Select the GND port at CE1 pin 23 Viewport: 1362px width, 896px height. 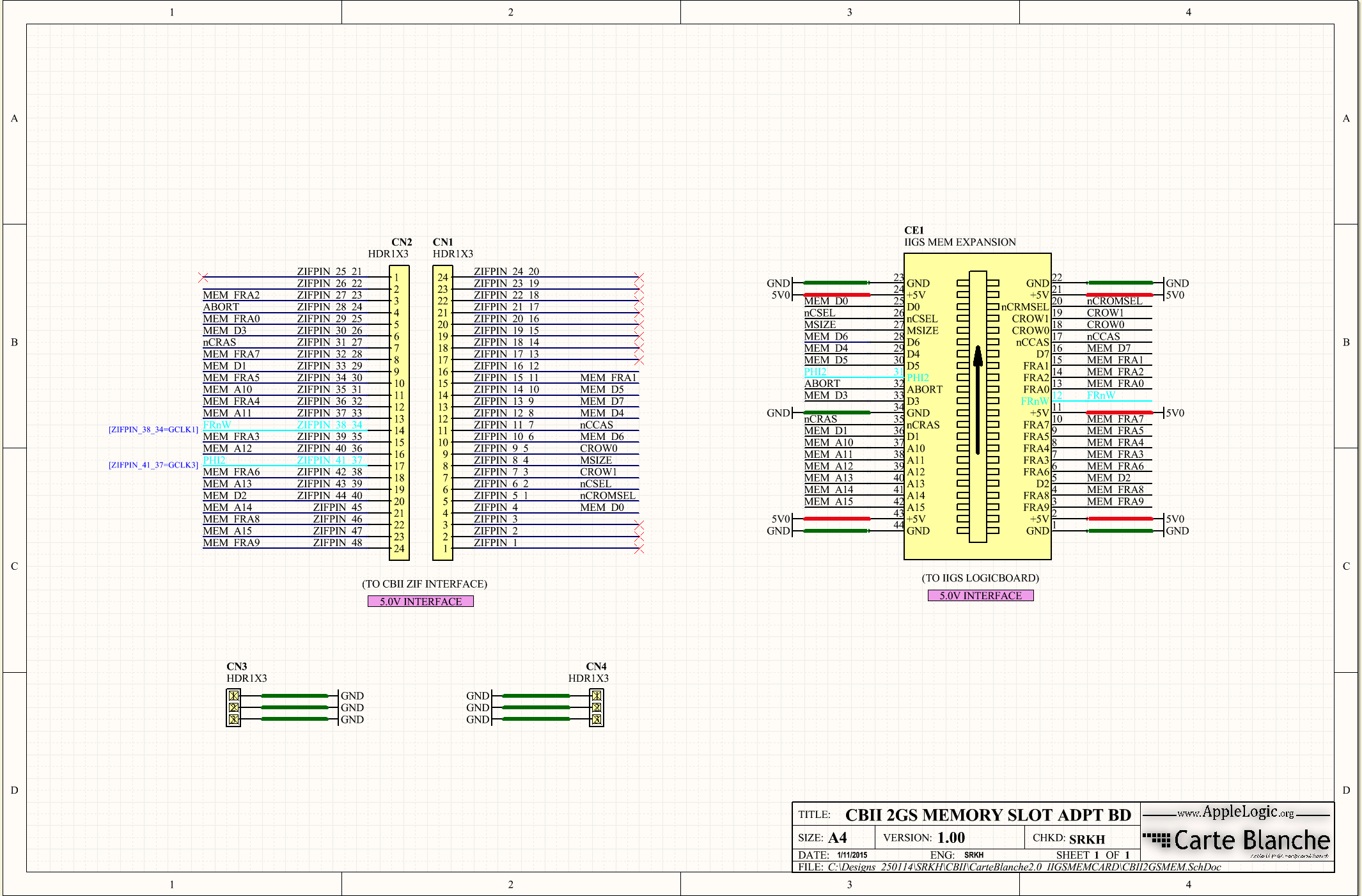(x=780, y=283)
